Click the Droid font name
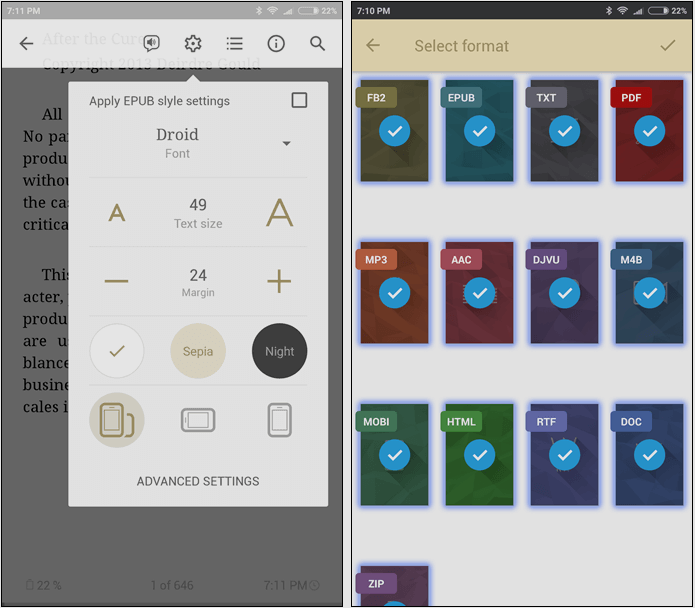This screenshot has width=695, height=608. click(x=177, y=134)
